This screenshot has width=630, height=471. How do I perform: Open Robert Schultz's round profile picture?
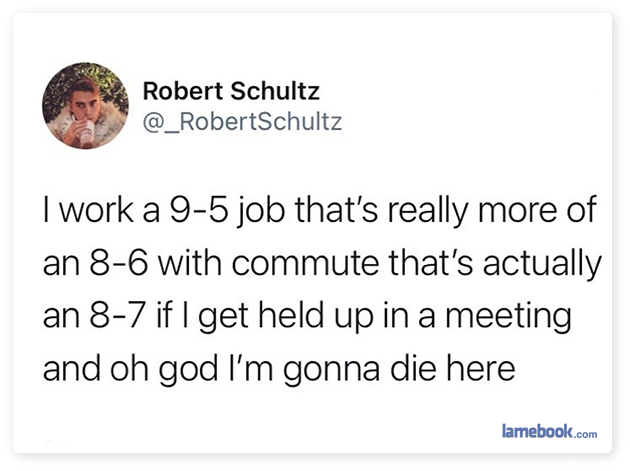pyautogui.click(x=85, y=106)
